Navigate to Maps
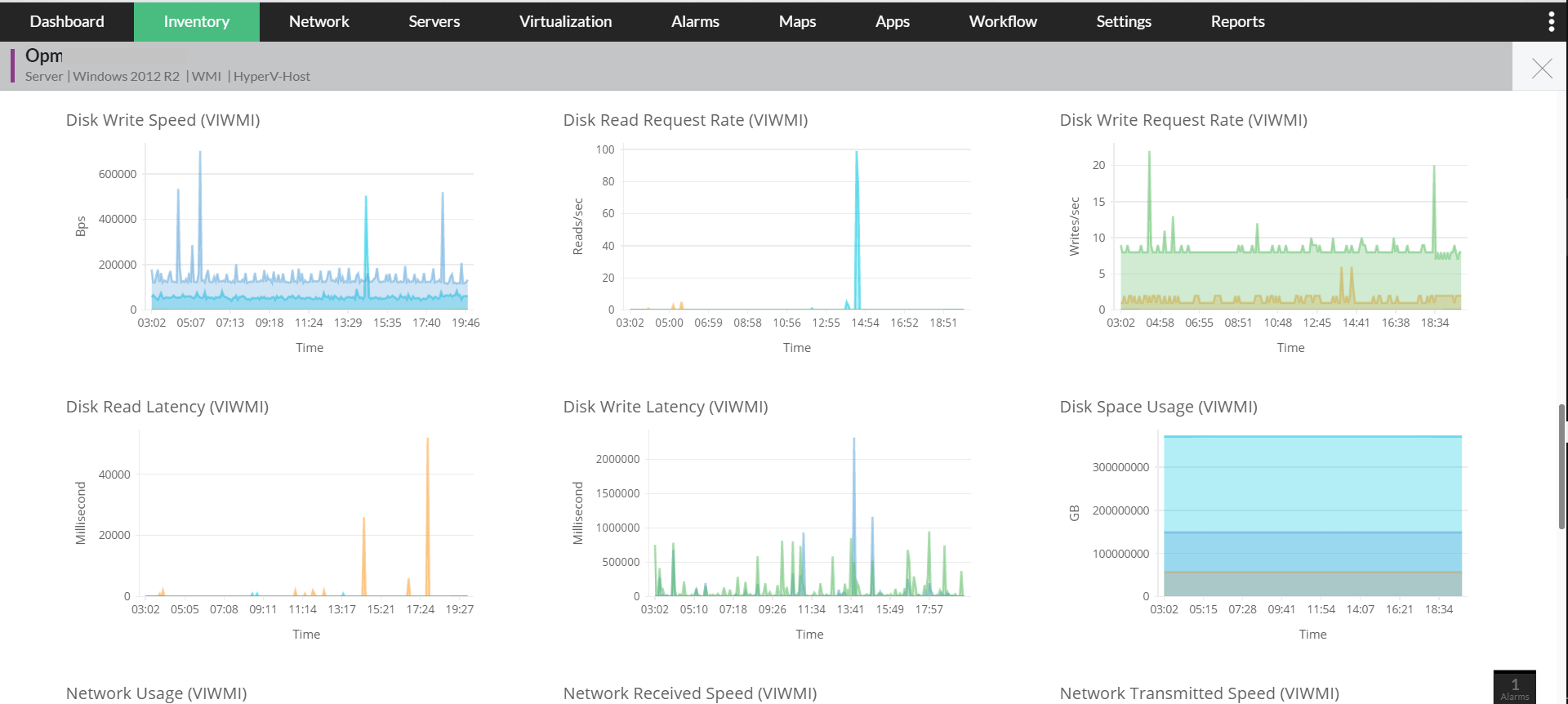Viewport: 1568px width, 704px height. pyautogui.click(x=798, y=21)
